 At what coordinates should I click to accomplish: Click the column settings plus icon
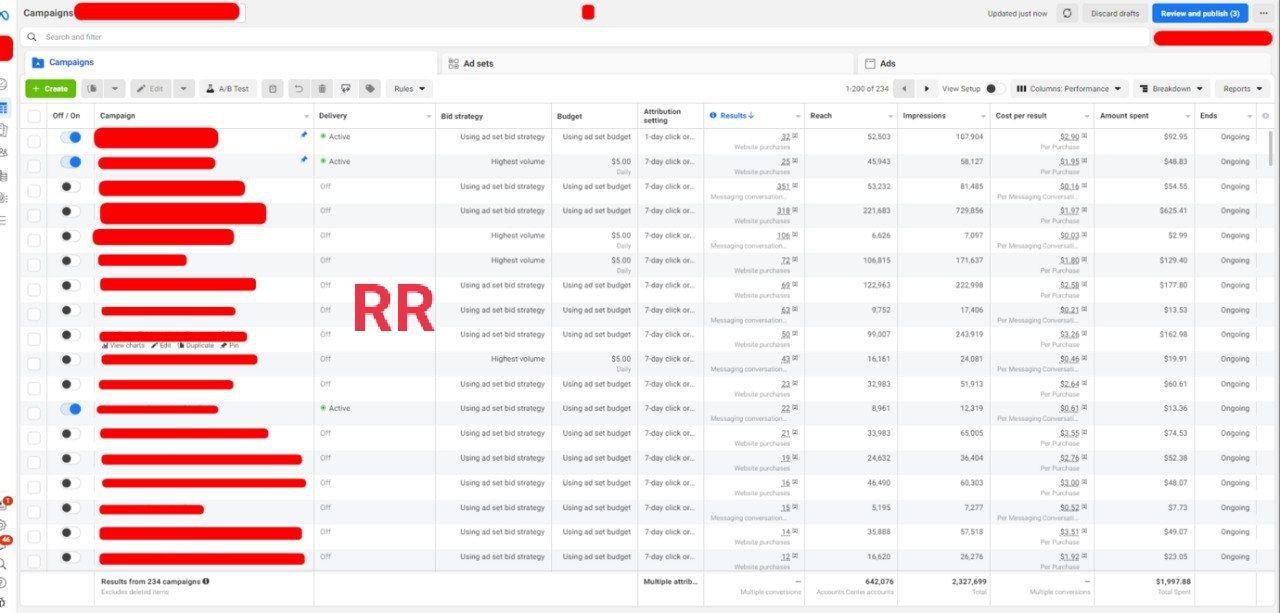pyautogui.click(x=1265, y=116)
